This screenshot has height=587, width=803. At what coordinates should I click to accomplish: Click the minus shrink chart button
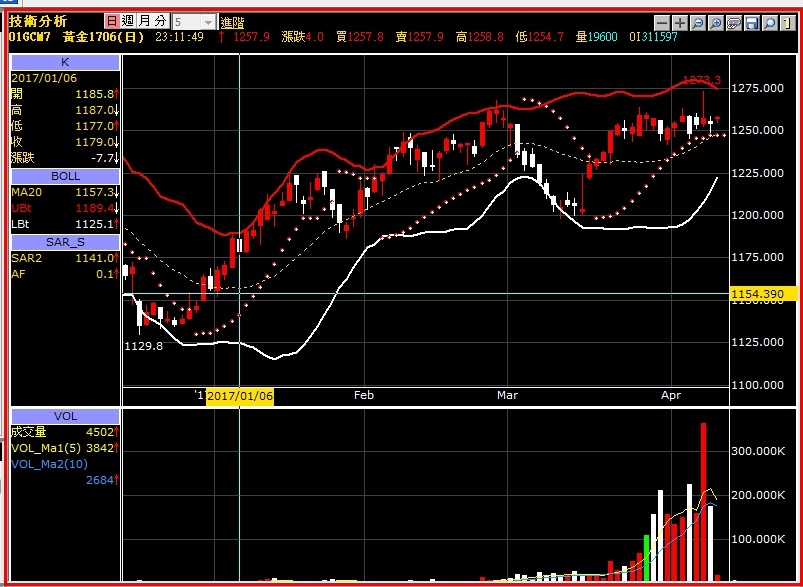[663, 23]
